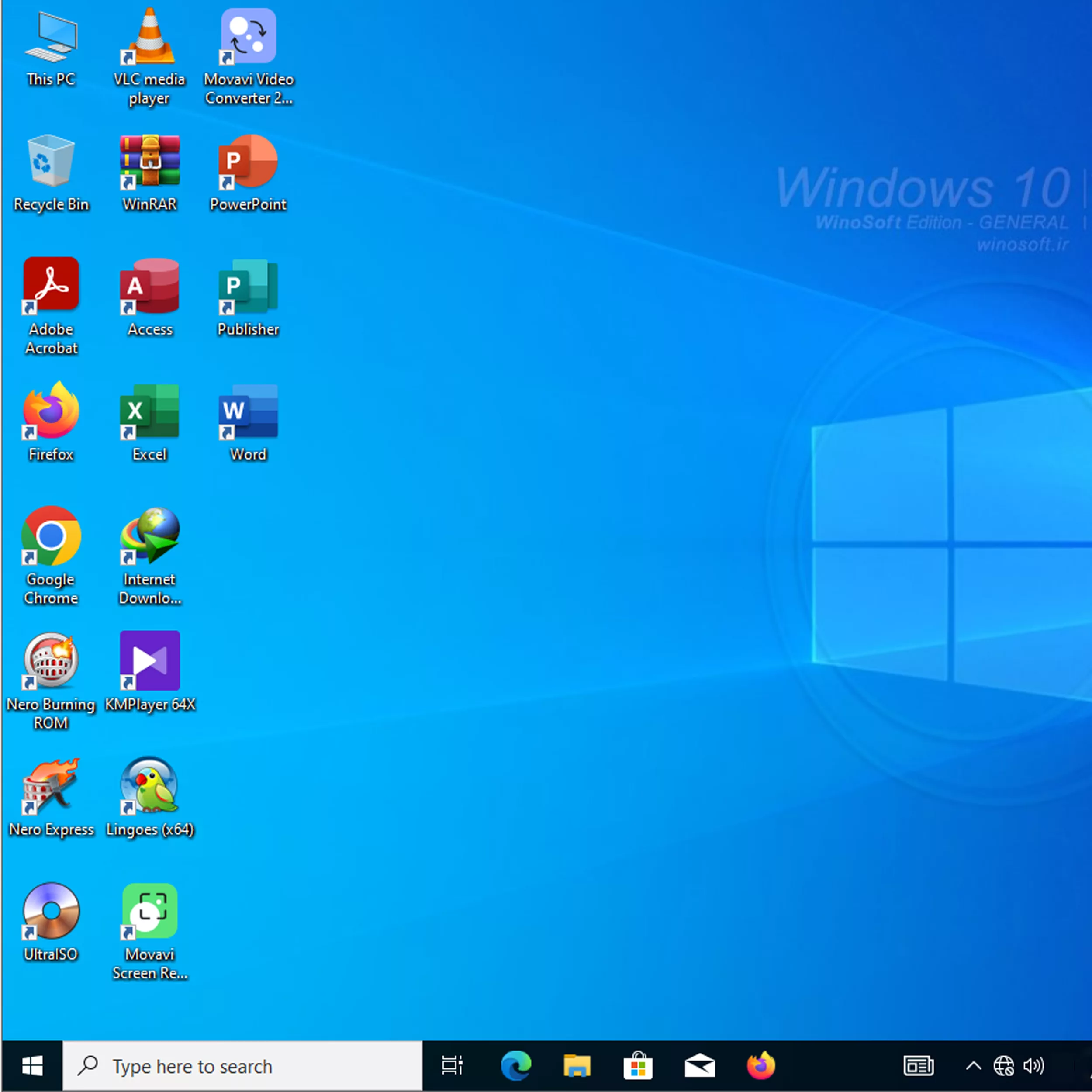Screen dimensions: 1092x1092
Task: Open Task View from taskbar
Action: pyautogui.click(x=452, y=1066)
